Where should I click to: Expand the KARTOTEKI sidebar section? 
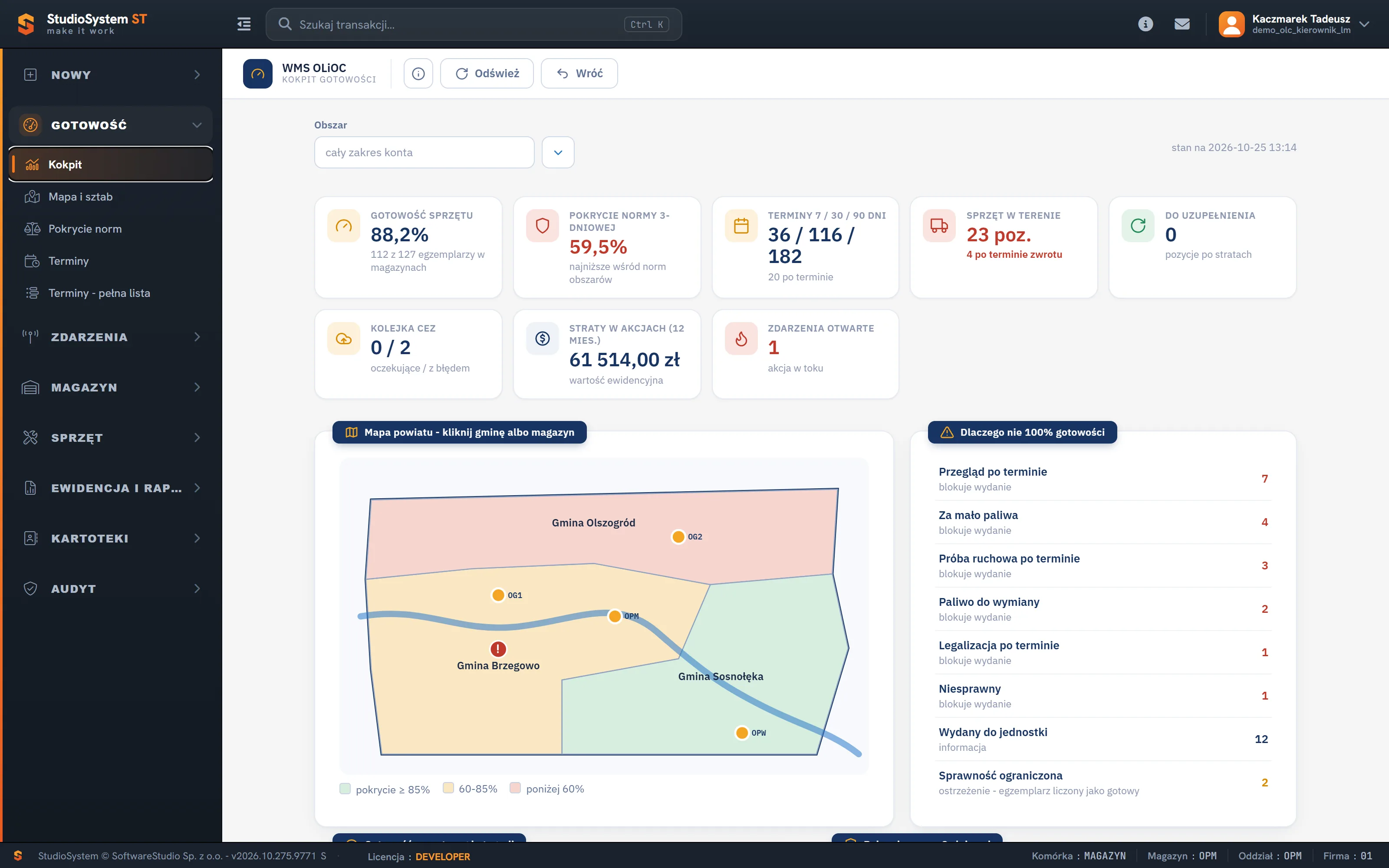(x=111, y=539)
